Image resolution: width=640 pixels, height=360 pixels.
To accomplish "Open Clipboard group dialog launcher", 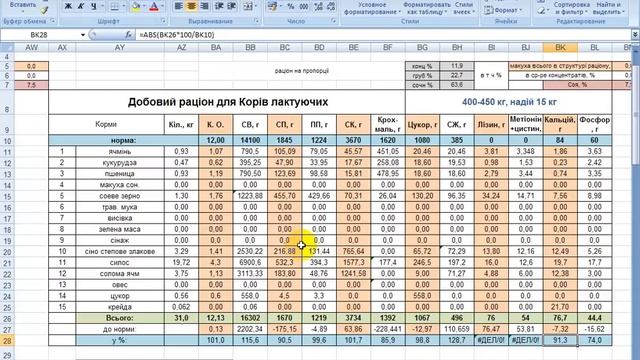I will 53,21.
